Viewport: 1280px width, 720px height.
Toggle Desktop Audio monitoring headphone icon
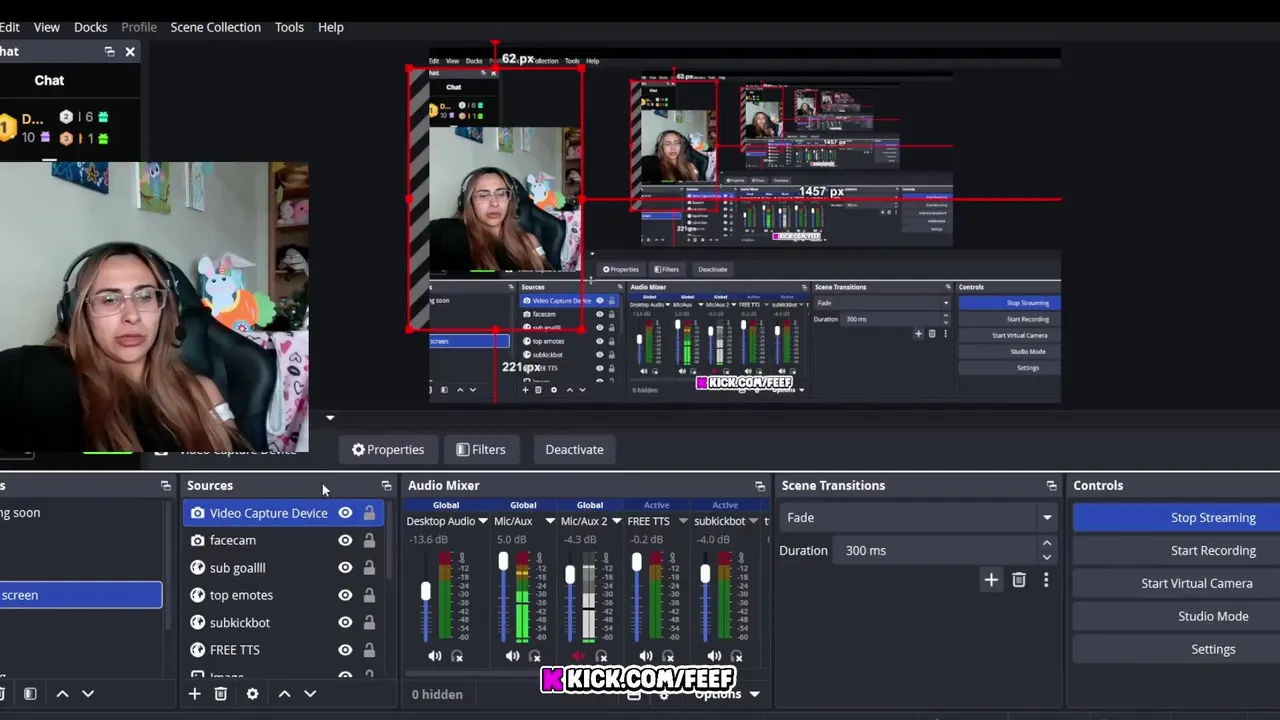(x=457, y=656)
